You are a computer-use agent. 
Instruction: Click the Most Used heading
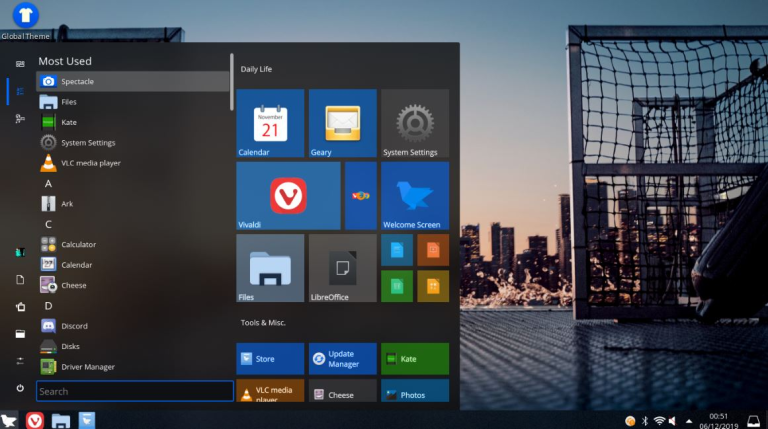[65, 61]
